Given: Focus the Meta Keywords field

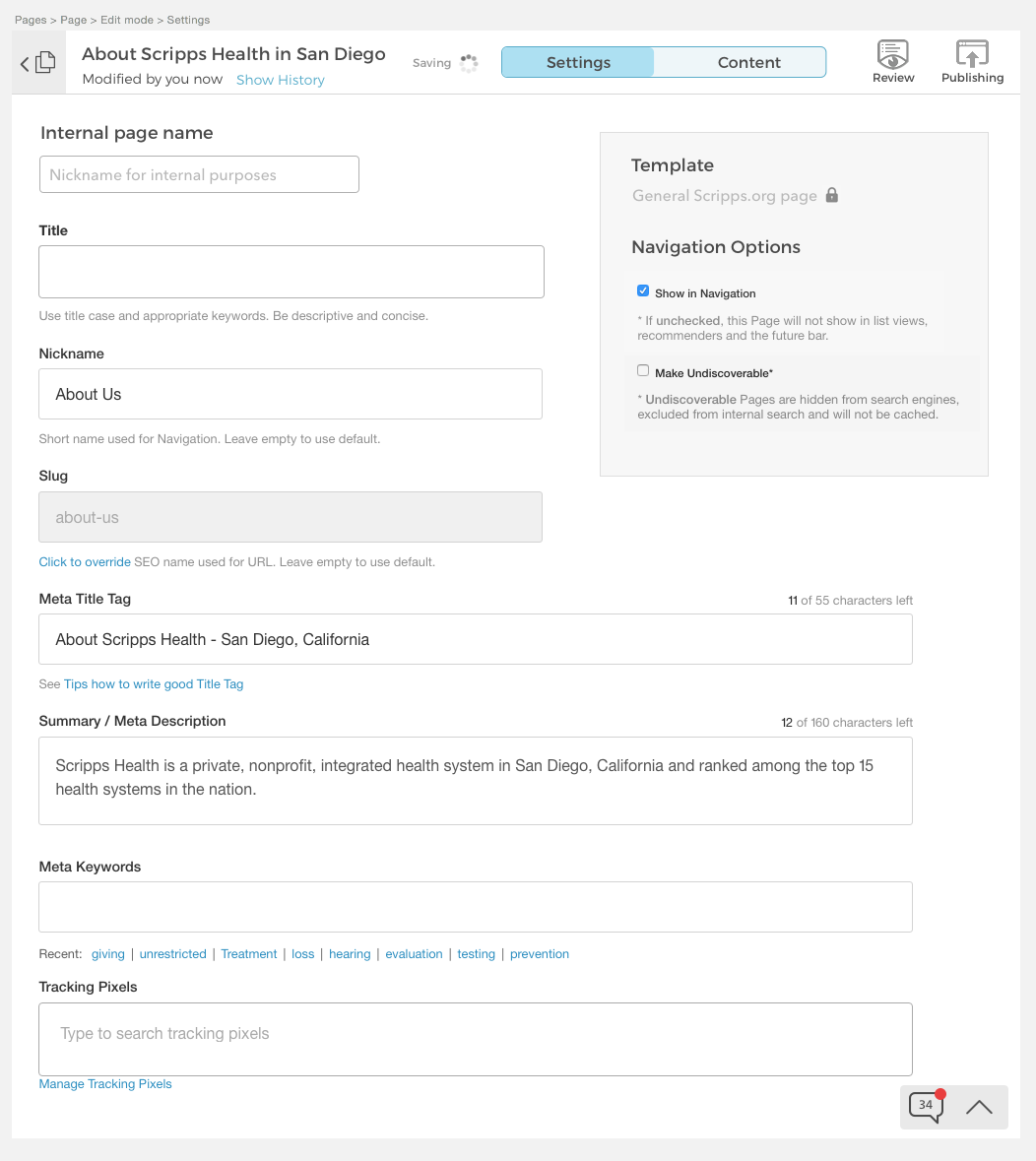Looking at the screenshot, I should tap(476, 907).
